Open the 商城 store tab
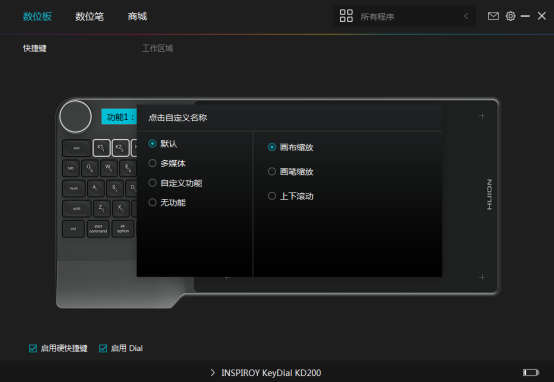This screenshot has width=554, height=382. (137, 16)
